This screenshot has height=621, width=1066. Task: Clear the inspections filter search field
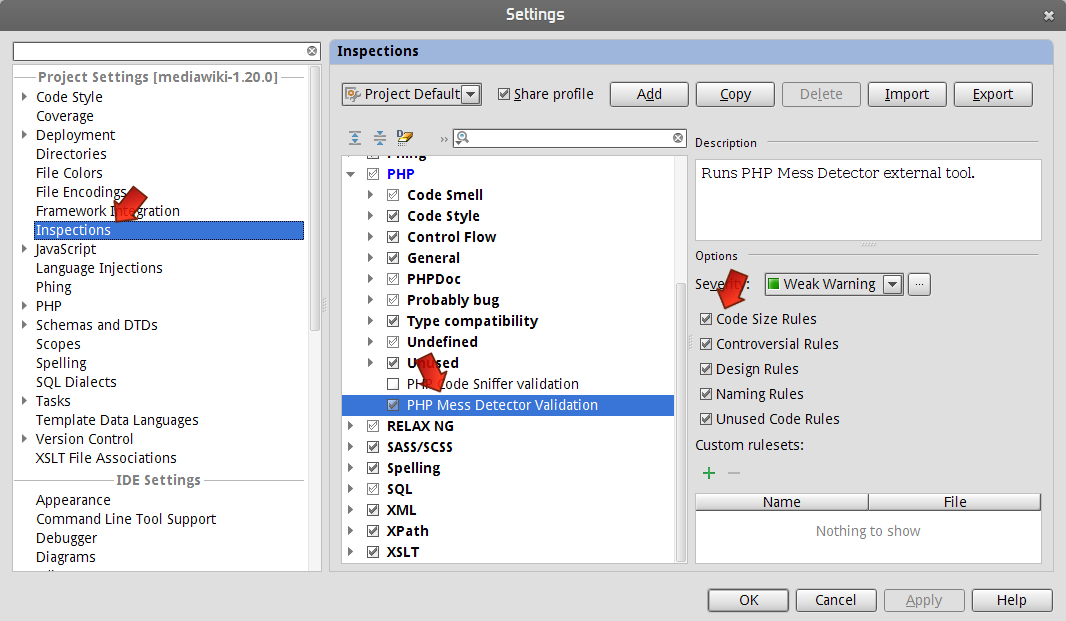678,138
